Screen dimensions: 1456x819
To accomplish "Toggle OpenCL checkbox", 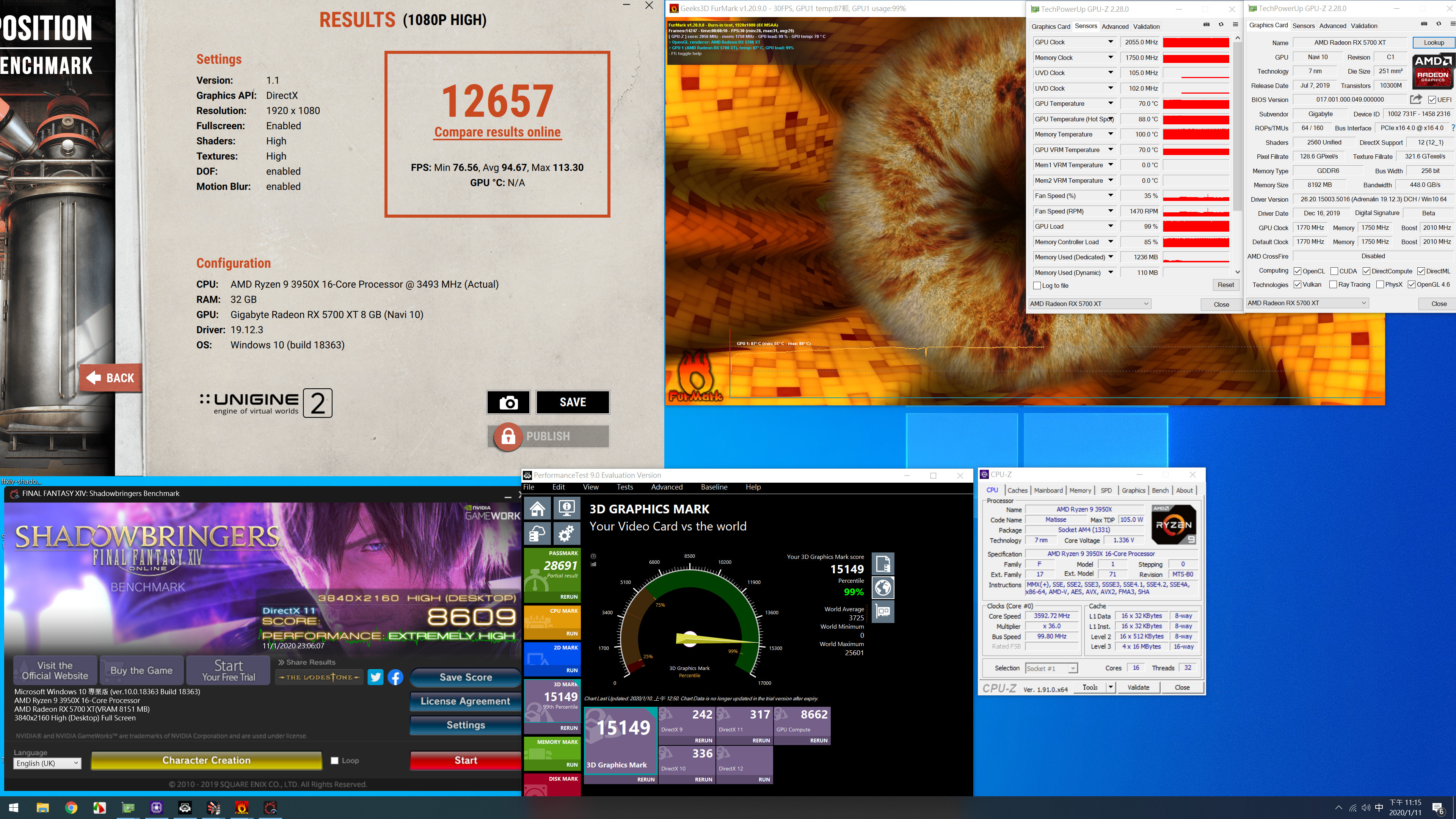I will click(x=1298, y=271).
